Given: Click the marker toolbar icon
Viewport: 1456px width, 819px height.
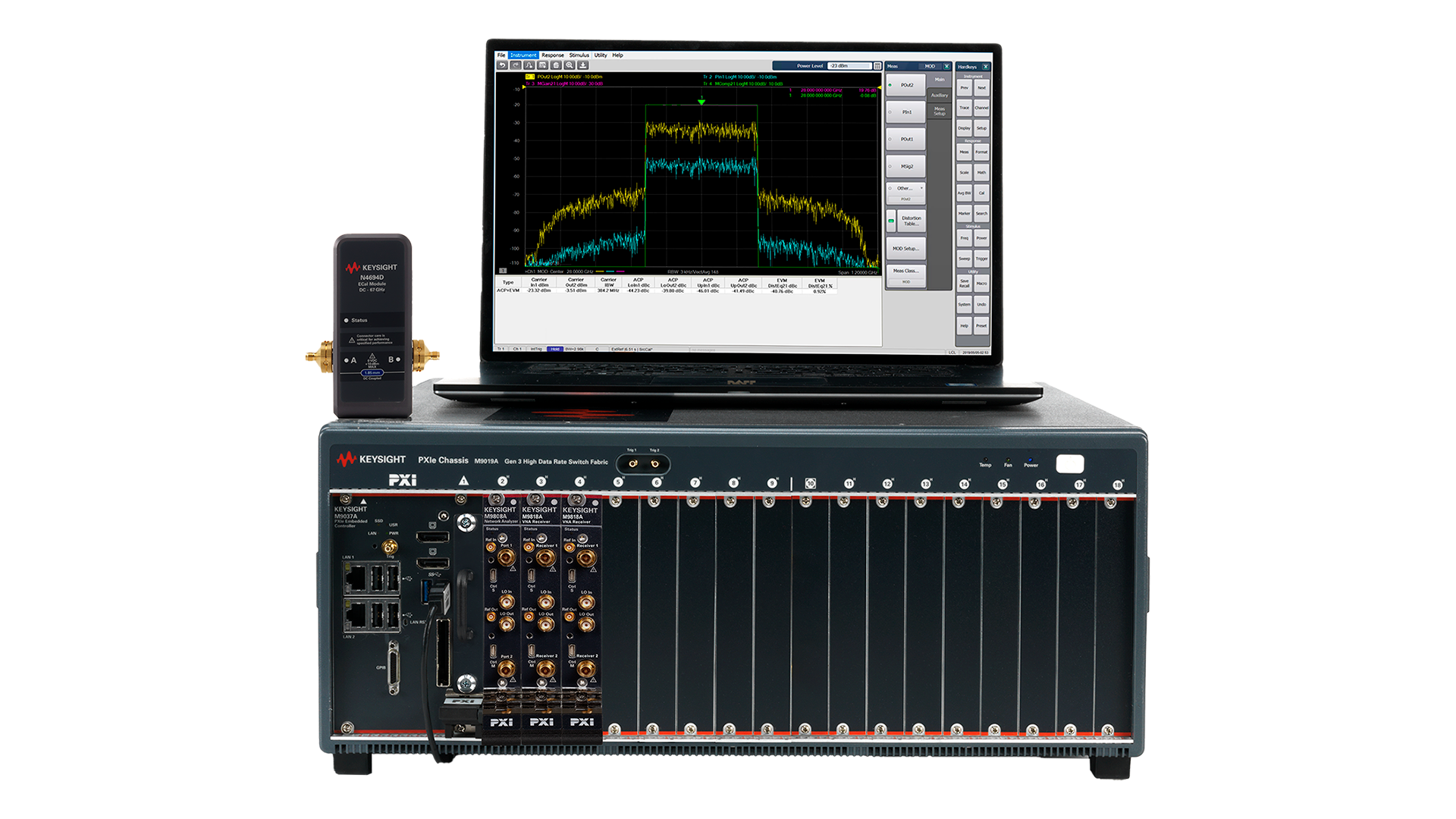Looking at the screenshot, I should tap(529, 65).
